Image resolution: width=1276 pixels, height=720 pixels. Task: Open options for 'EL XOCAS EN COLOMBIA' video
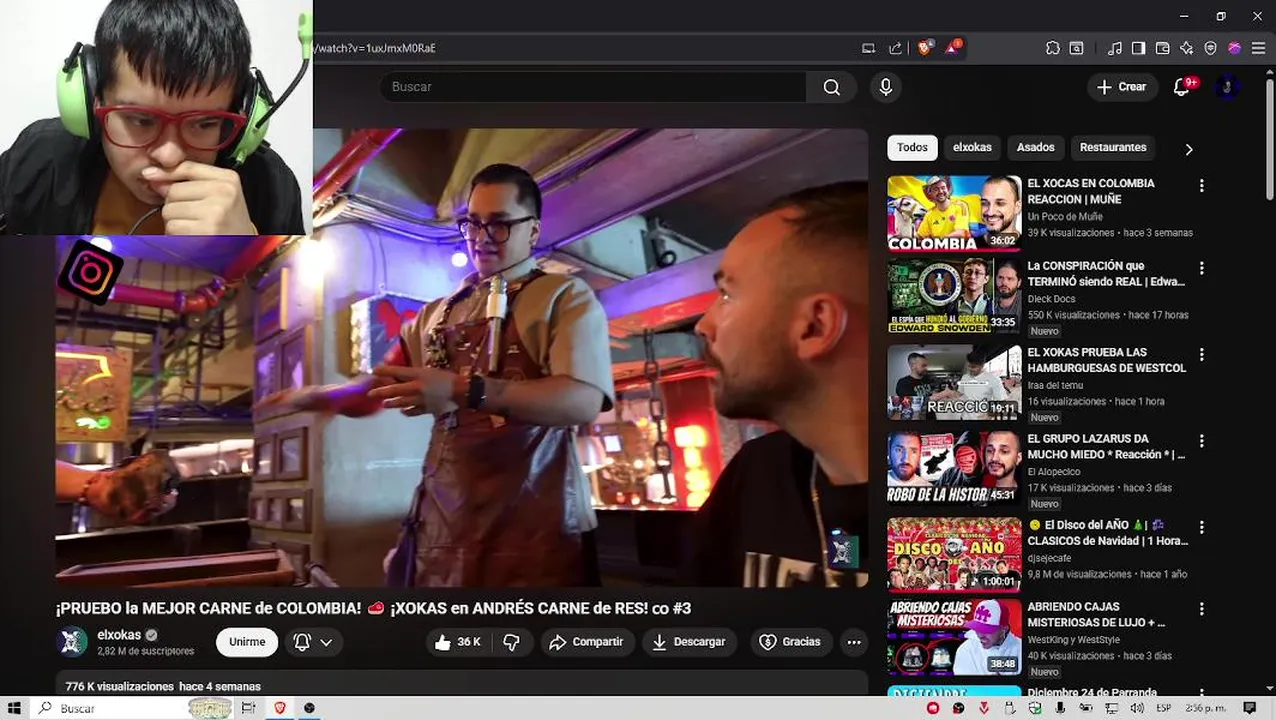pos(1202,186)
